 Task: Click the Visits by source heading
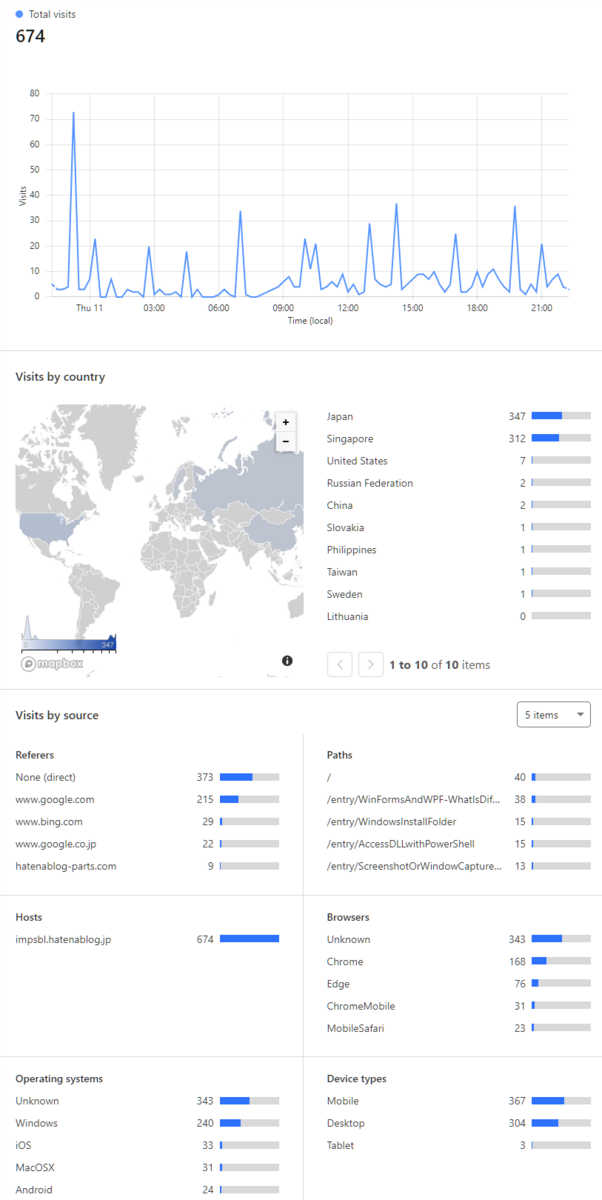57,715
